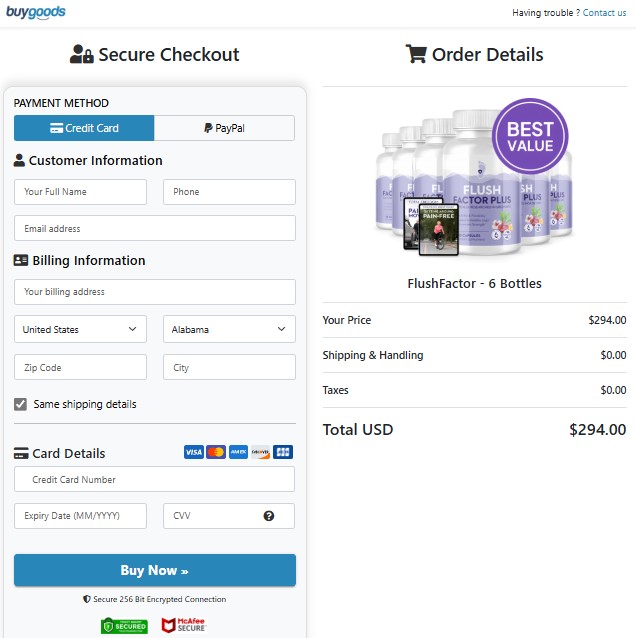Viewport: 636px width, 638px height.
Task: Open the Contact us link
Action: (x=604, y=13)
